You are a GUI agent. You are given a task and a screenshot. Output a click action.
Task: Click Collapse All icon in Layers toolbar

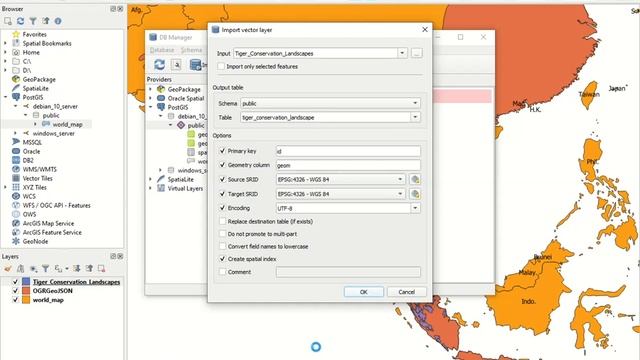click(89, 269)
